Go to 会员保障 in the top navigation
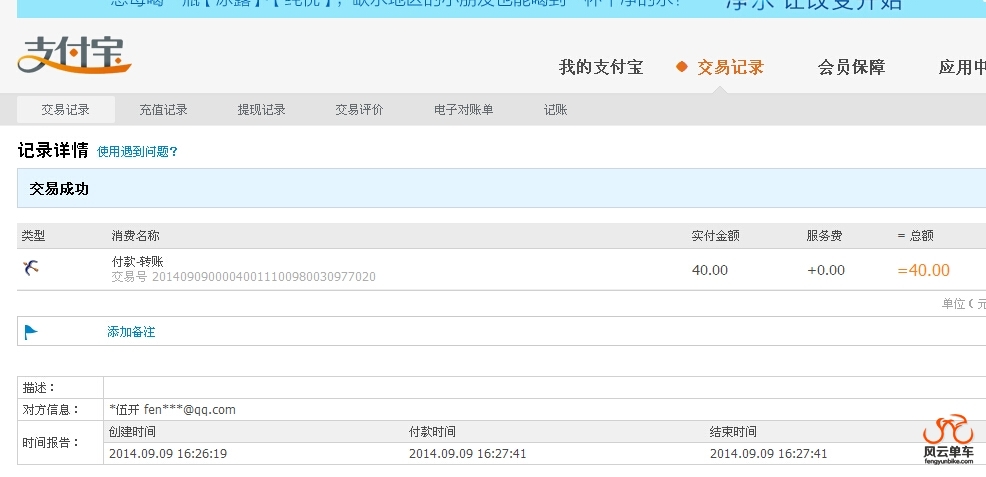The image size is (986, 477). point(851,67)
